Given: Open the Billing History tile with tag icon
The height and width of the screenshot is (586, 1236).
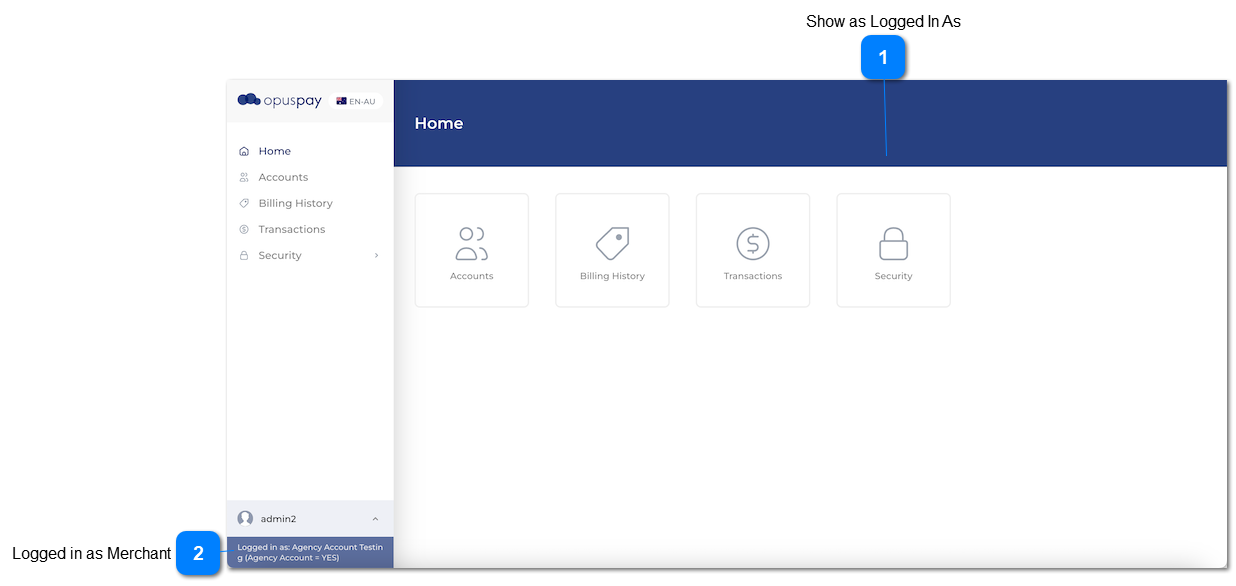Looking at the screenshot, I should pyautogui.click(x=612, y=250).
